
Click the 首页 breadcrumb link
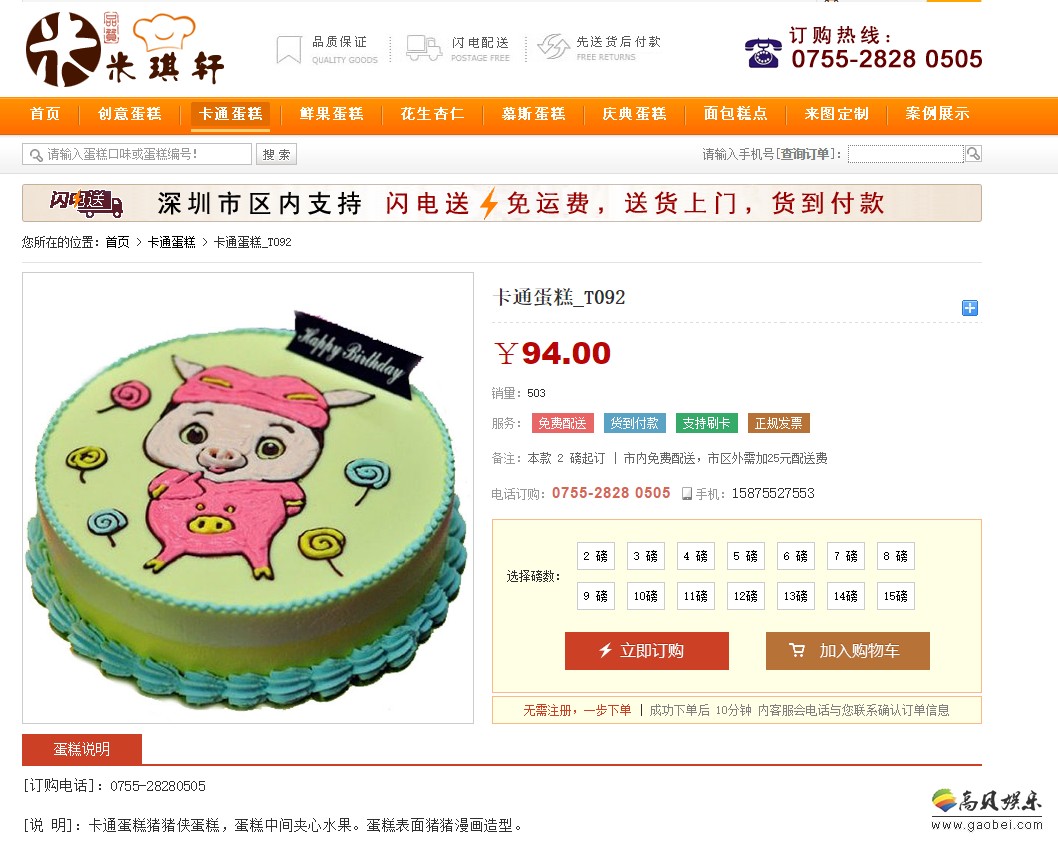pyautogui.click(x=117, y=242)
